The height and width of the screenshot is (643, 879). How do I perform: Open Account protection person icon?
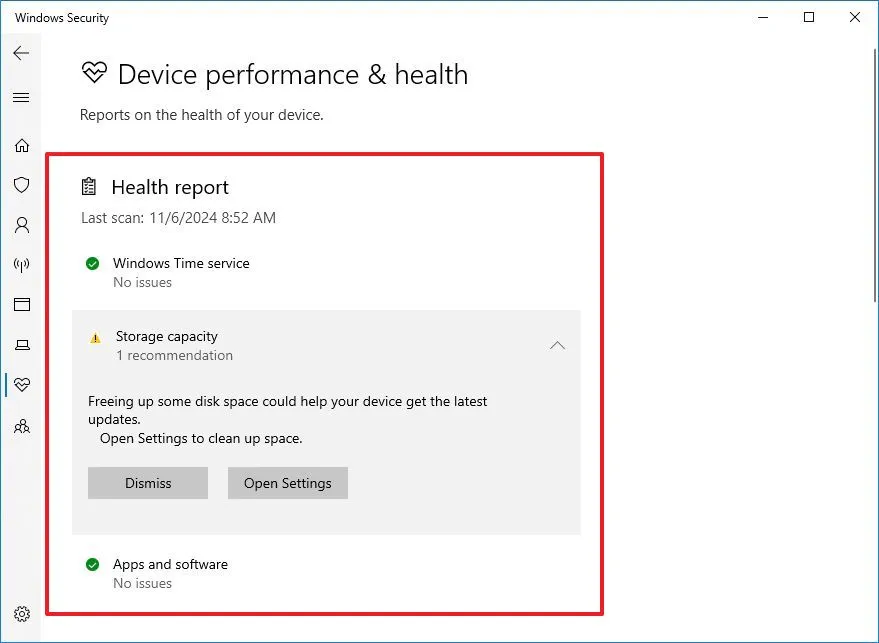pos(22,225)
